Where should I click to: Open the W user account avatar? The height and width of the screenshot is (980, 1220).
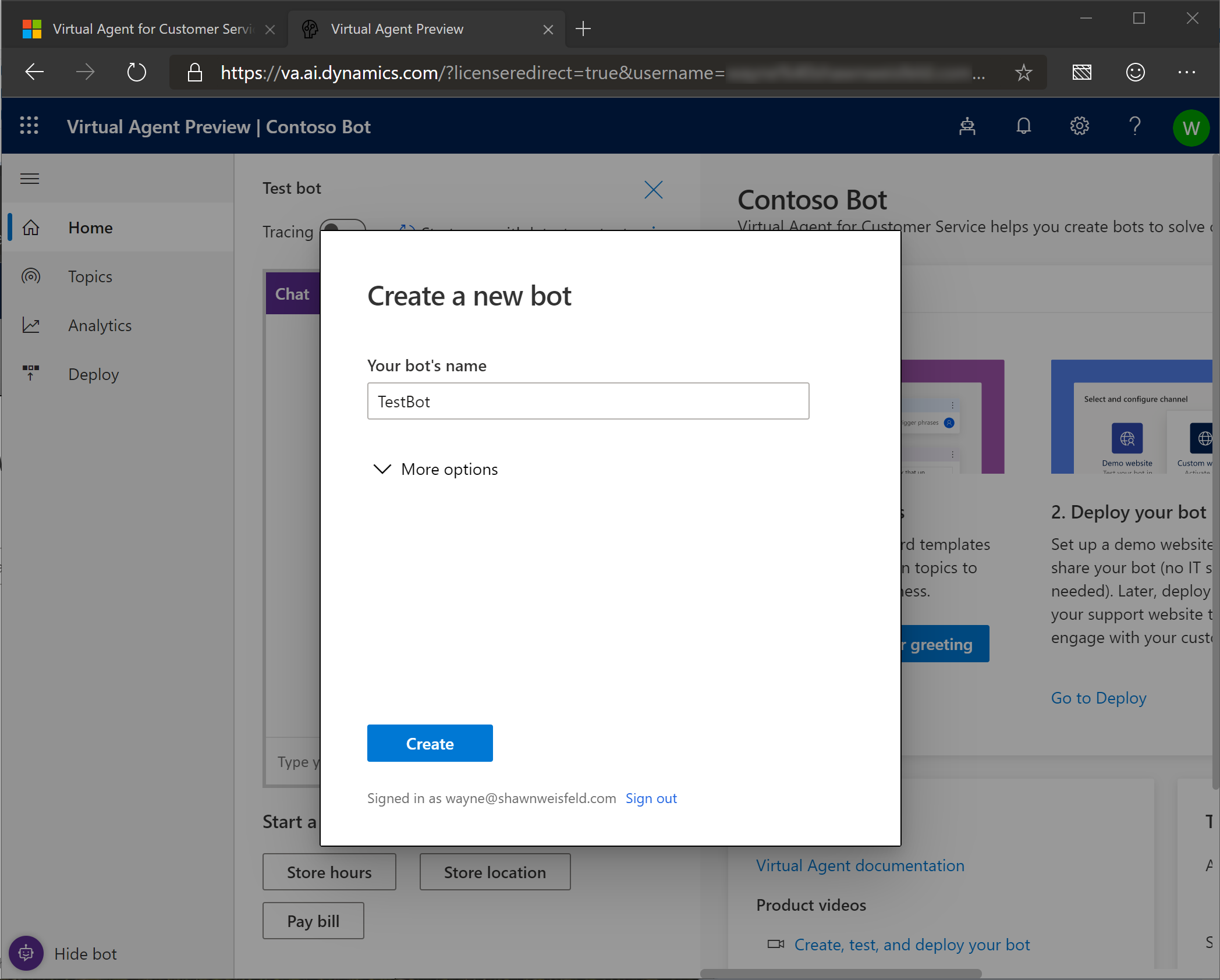(1190, 127)
